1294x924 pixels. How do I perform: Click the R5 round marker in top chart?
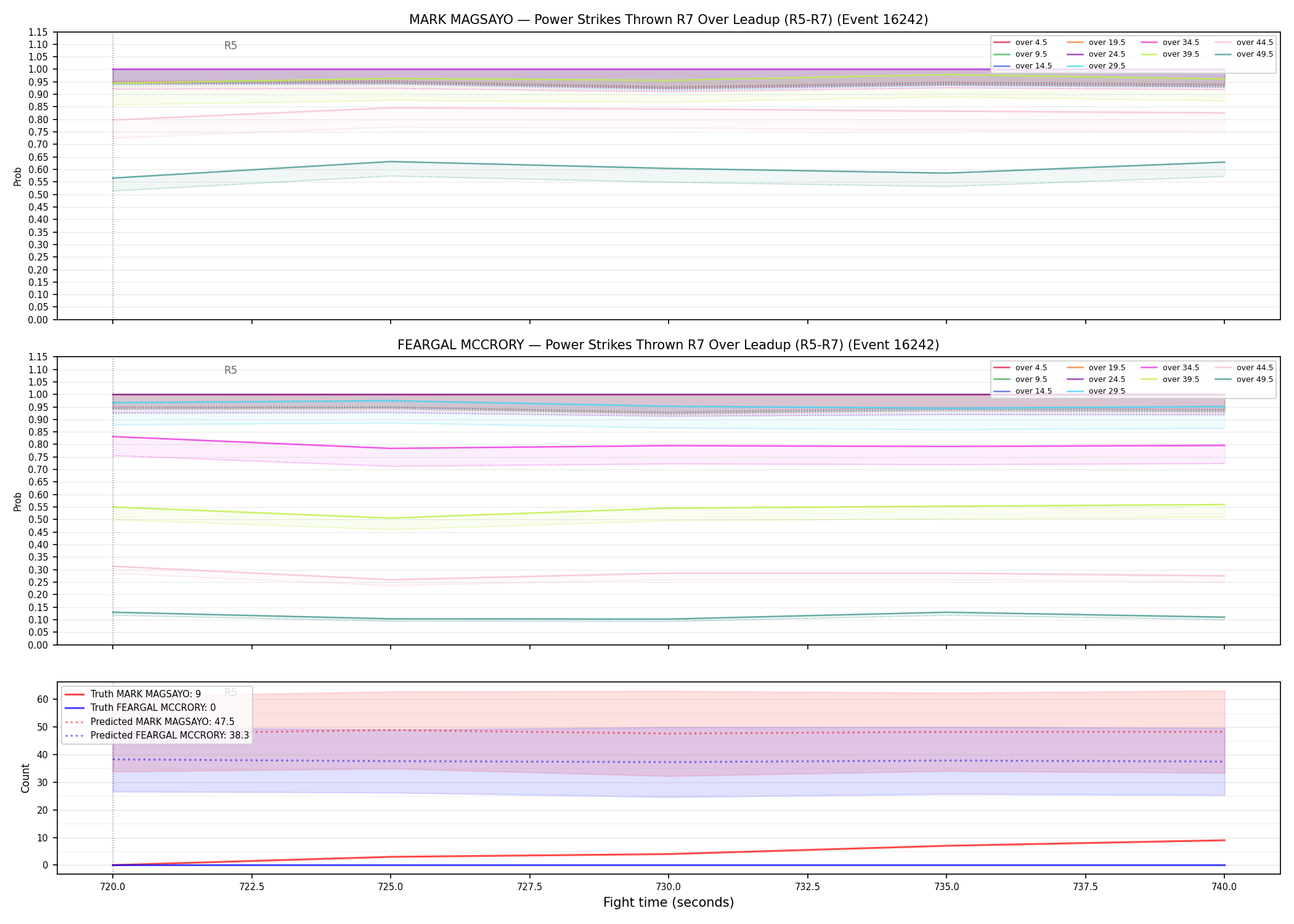coord(230,46)
